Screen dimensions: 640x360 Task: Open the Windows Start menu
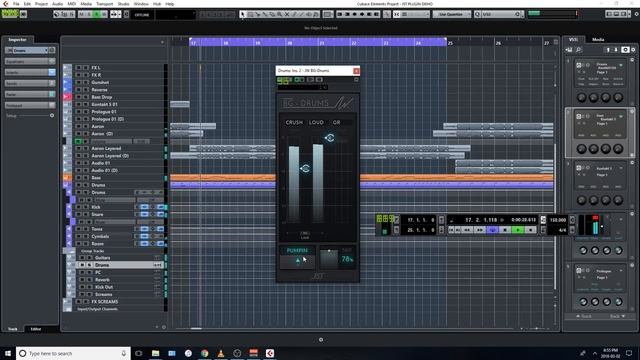(x=8, y=353)
